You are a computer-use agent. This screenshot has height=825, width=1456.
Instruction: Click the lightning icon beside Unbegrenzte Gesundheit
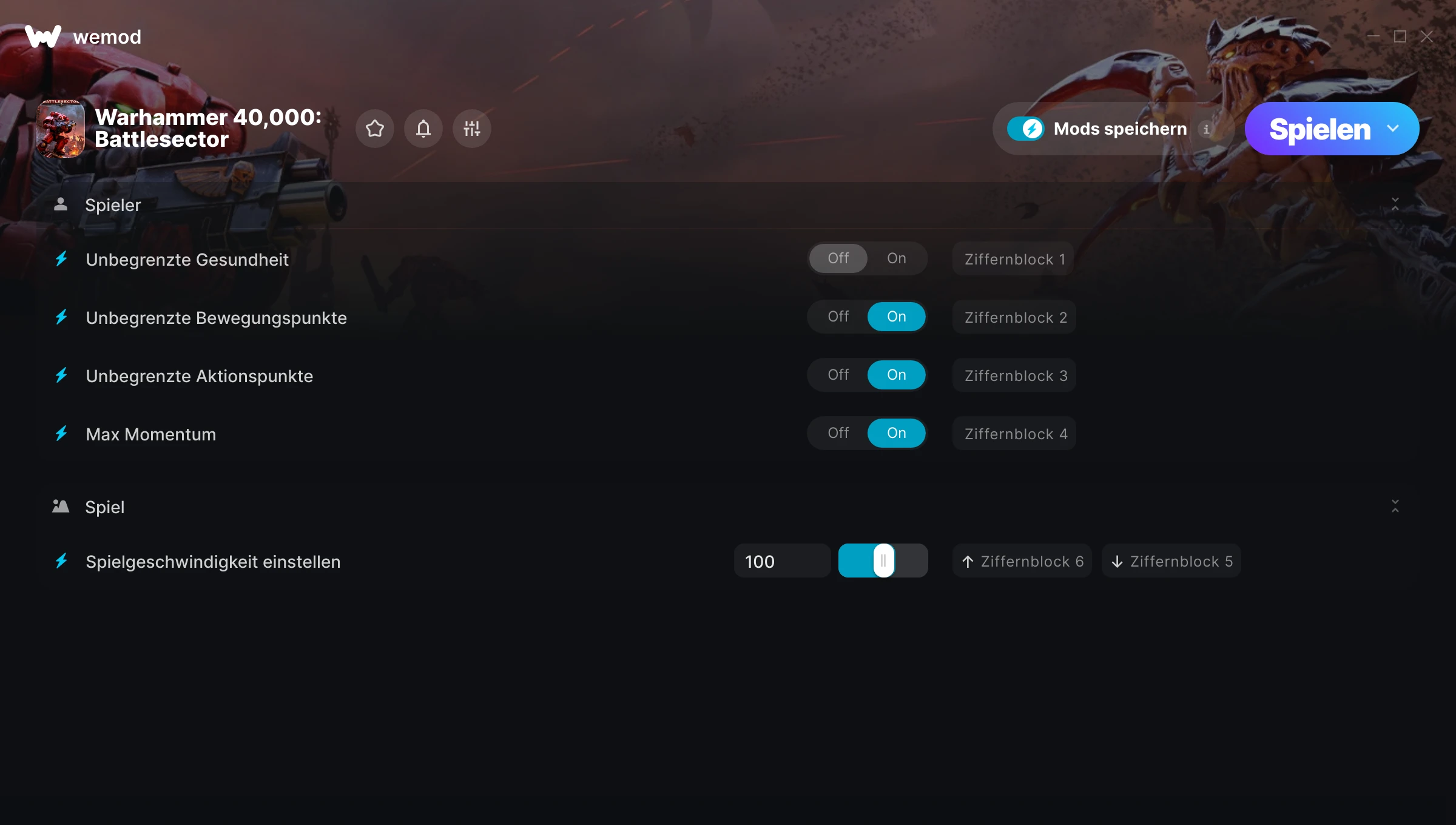(x=61, y=259)
